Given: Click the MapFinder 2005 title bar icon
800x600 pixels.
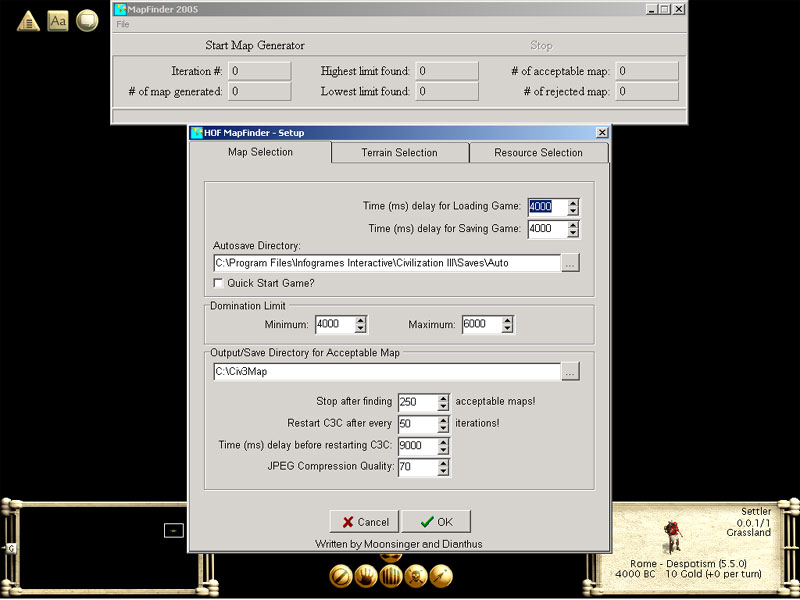Looking at the screenshot, I should click(x=120, y=9).
